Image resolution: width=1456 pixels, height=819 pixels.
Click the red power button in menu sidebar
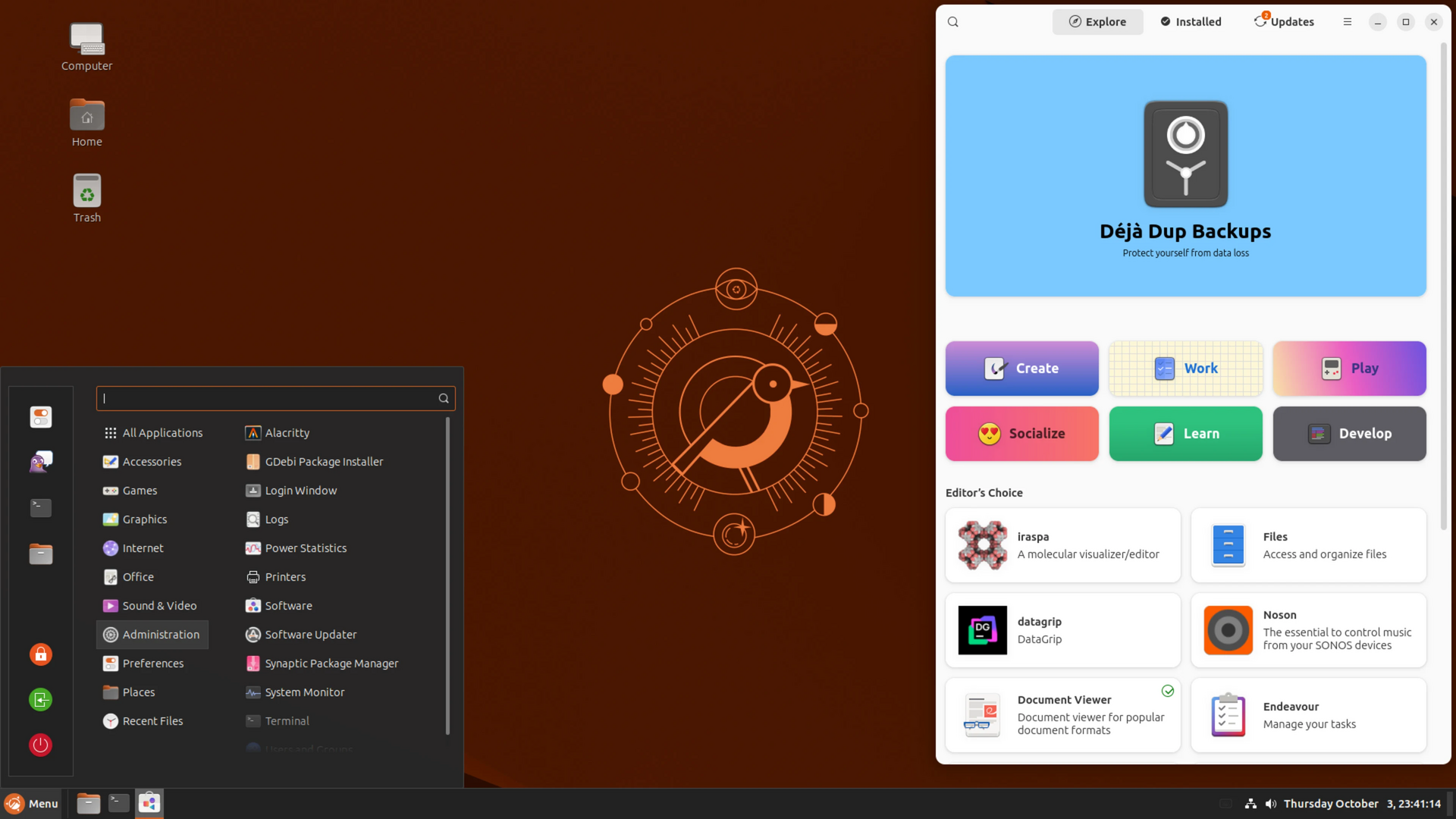click(41, 745)
